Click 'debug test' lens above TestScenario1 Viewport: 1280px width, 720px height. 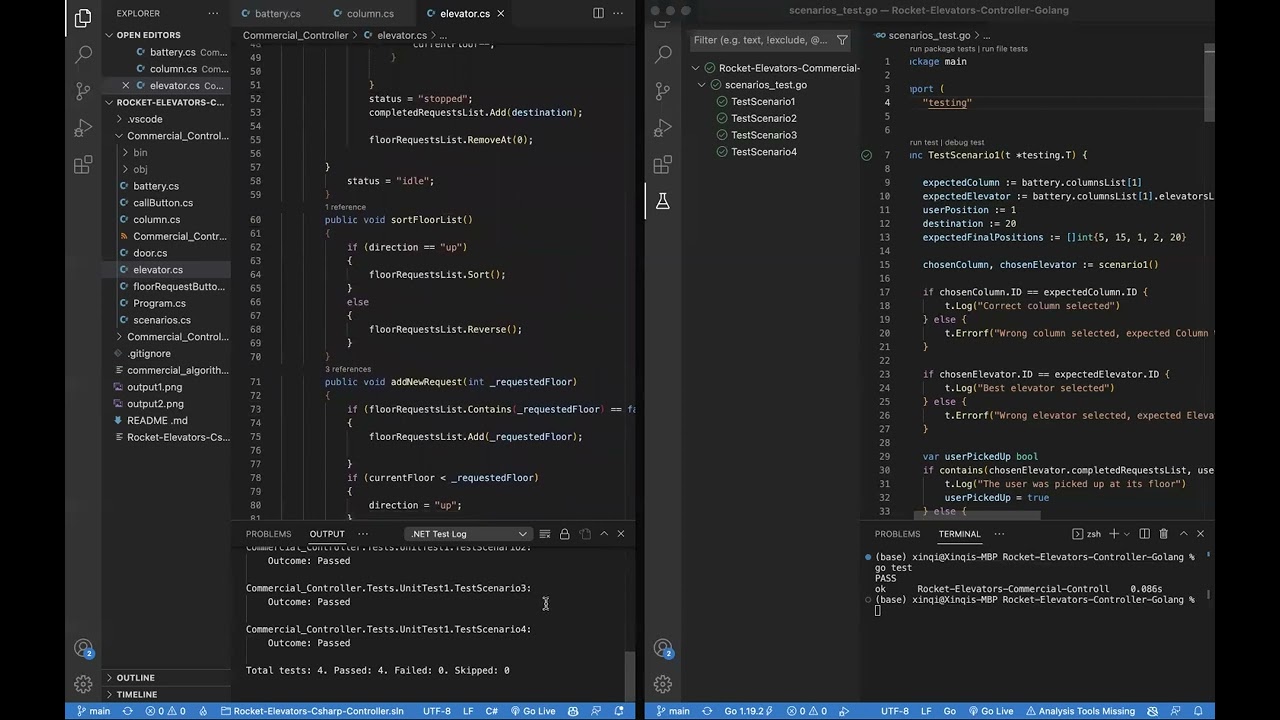click(x=964, y=142)
